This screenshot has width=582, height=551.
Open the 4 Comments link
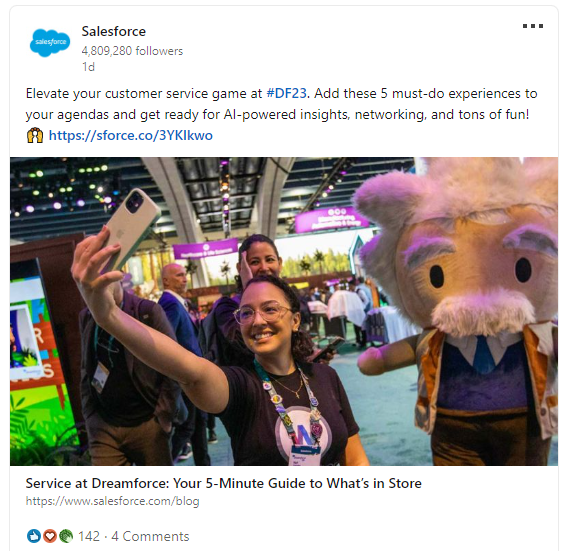click(150, 536)
